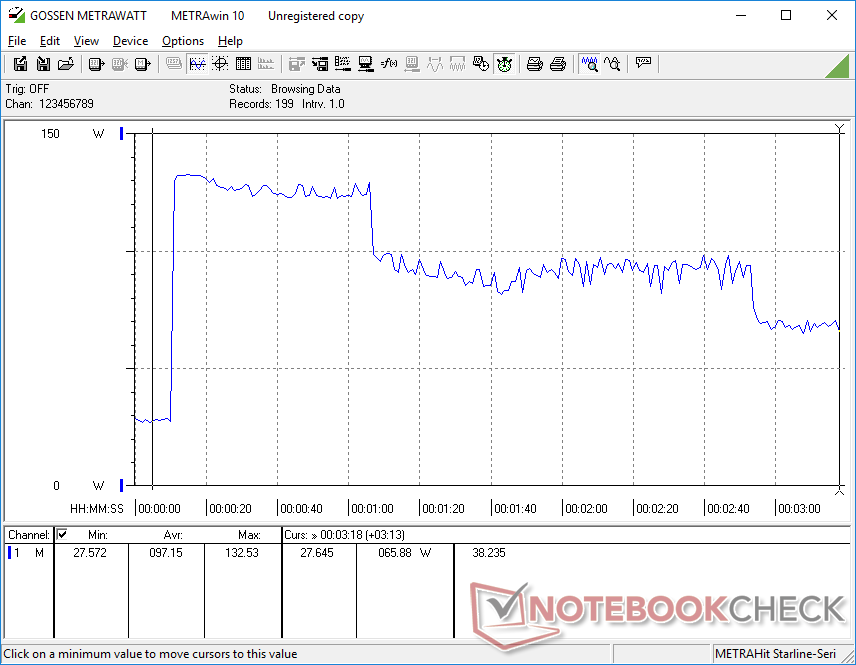Click the cursor value 065.88 W
Viewport: 856px width, 665px height.
point(405,553)
